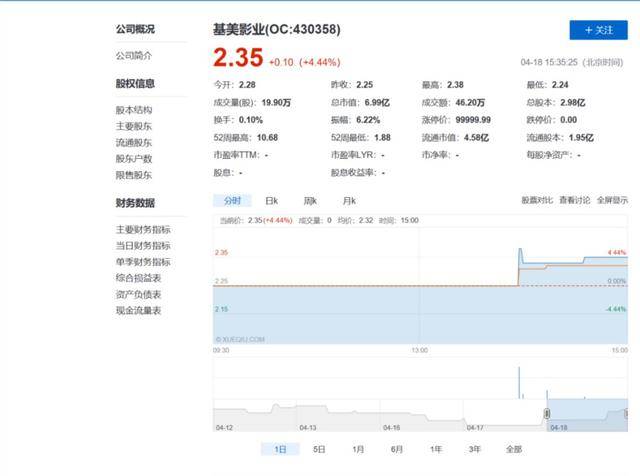The image size is (640, 476).
Task: Open 限售股东 sidebar link
Action: tap(133, 175)
